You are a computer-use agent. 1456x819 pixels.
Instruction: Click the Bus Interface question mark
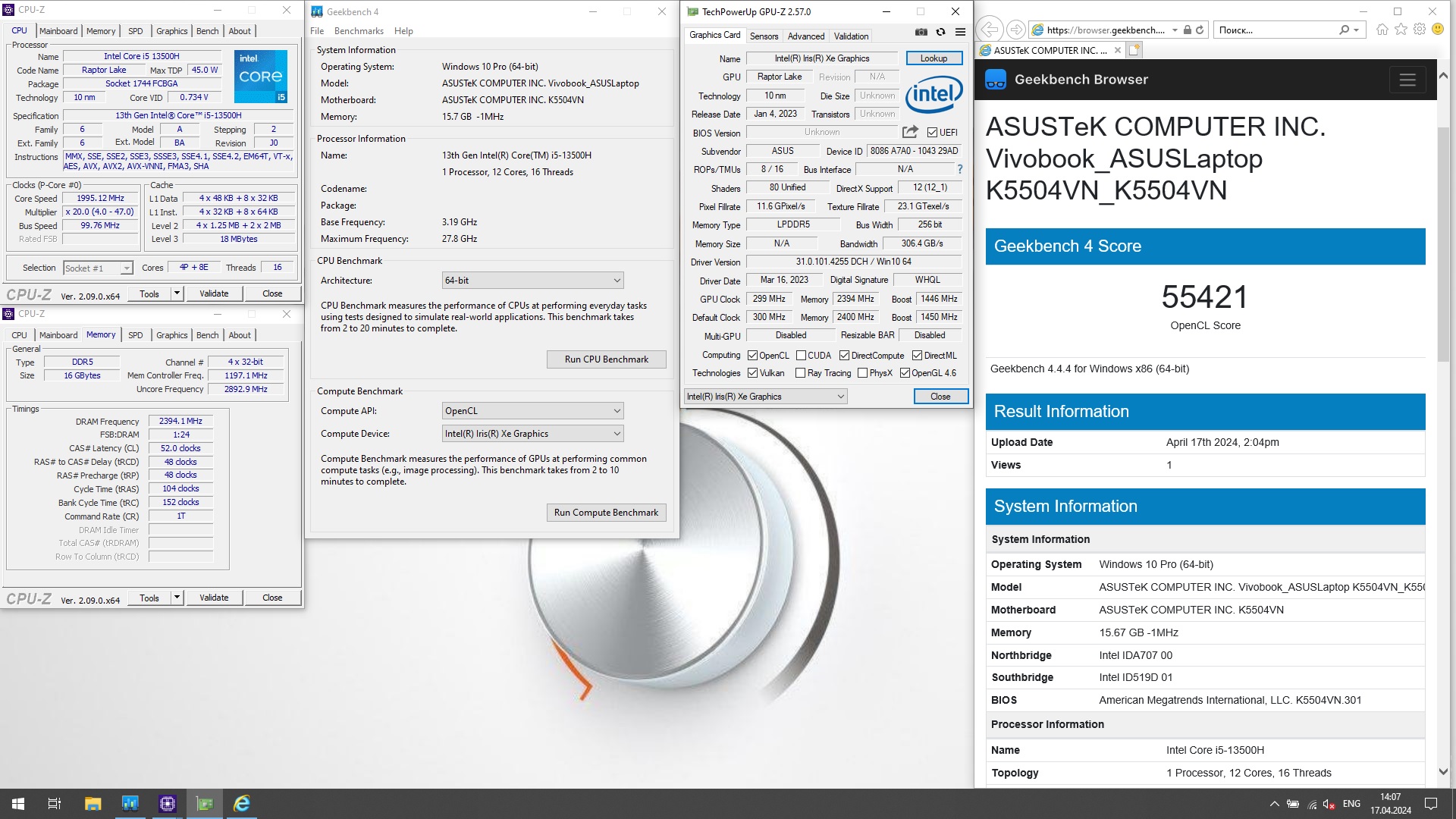point(960,169)
